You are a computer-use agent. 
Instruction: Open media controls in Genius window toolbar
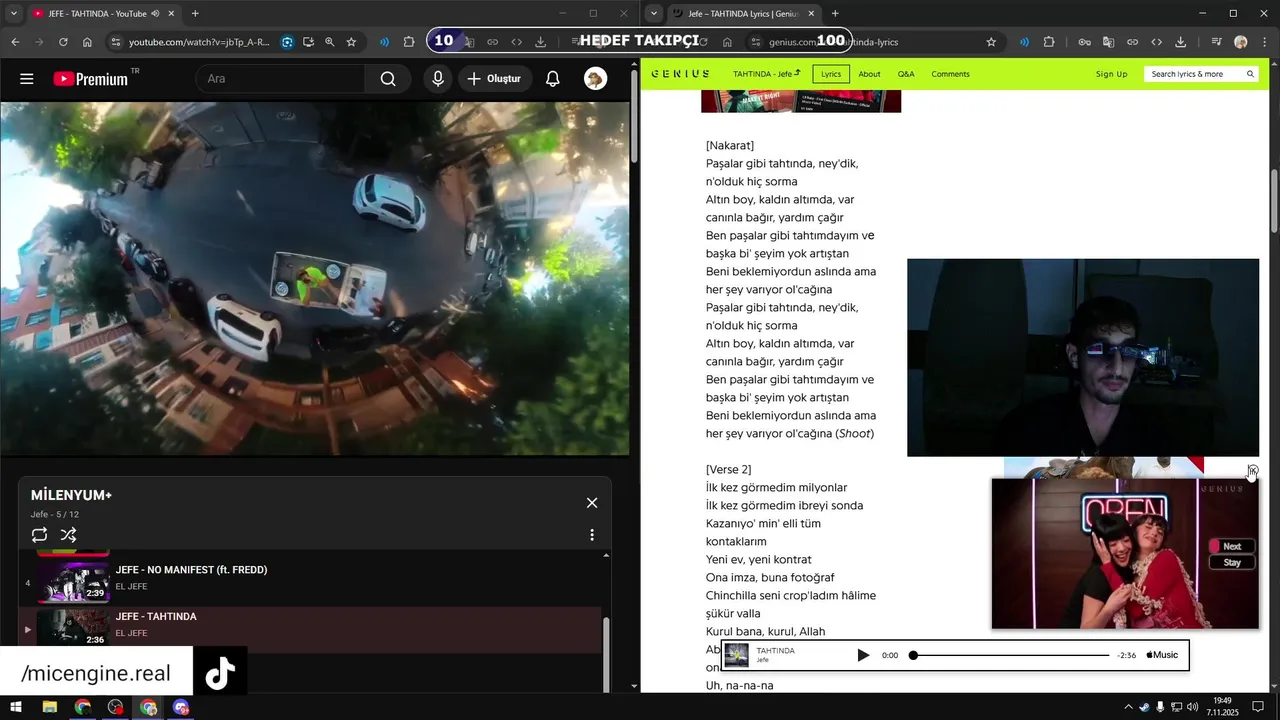[x=1216, y=42]
